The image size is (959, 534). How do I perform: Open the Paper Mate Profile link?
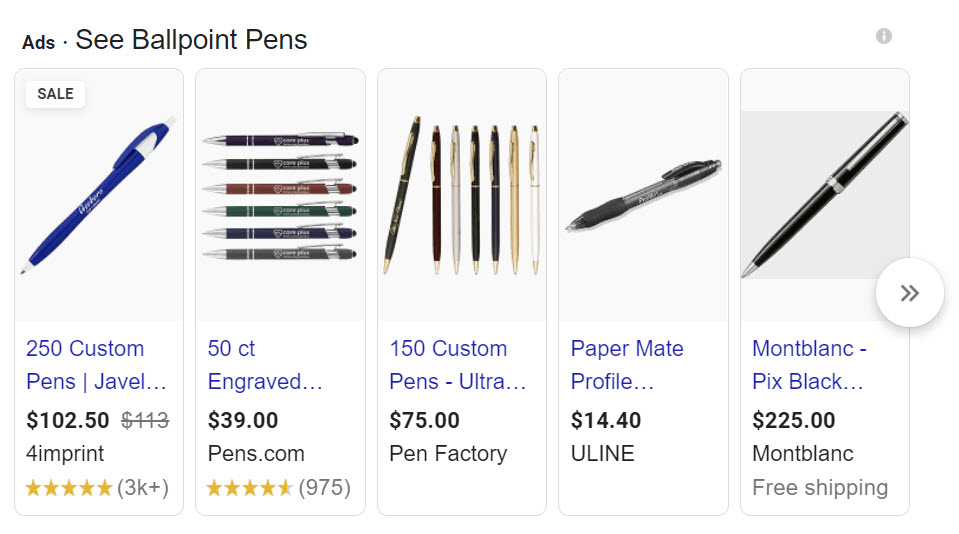coord(627,365)
